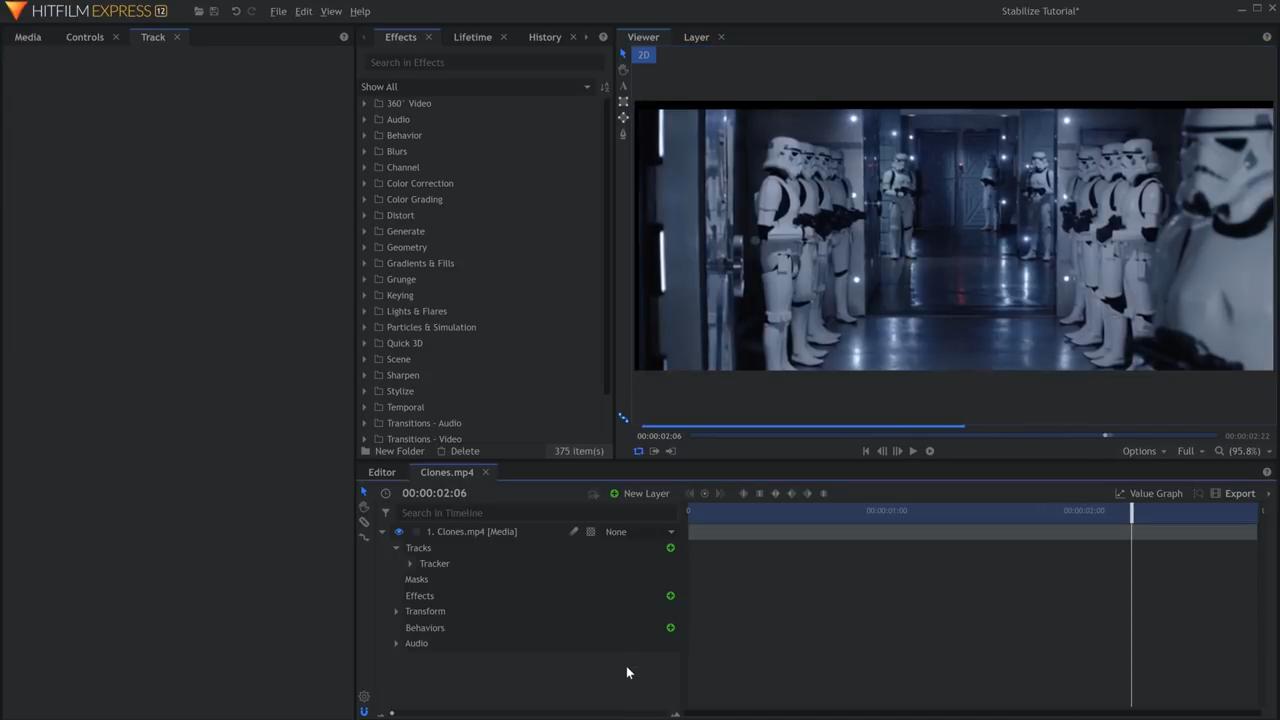Click the timeline filter funnel icon

[385, 513]
